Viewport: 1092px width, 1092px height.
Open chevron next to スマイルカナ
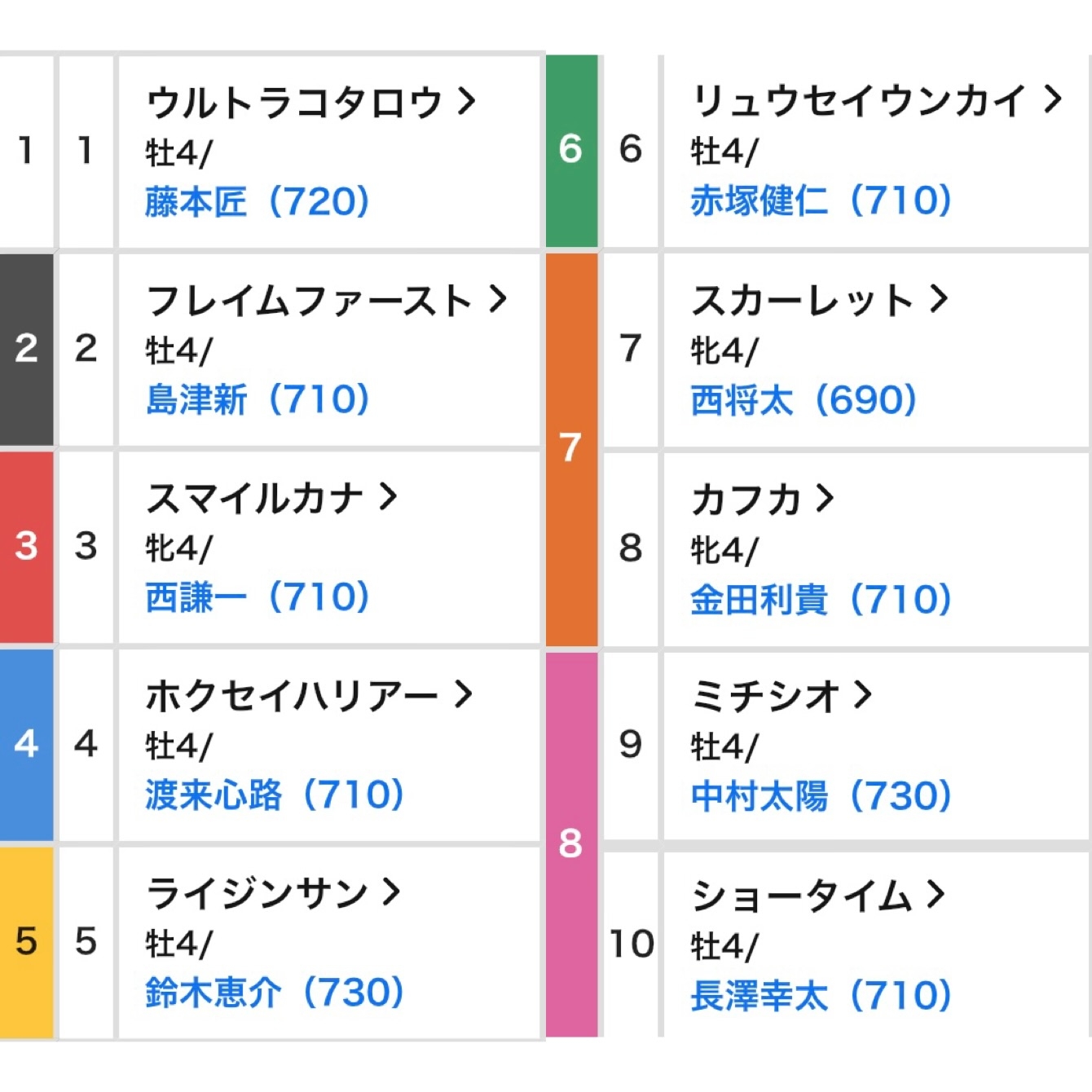click(x=388, y=496)
